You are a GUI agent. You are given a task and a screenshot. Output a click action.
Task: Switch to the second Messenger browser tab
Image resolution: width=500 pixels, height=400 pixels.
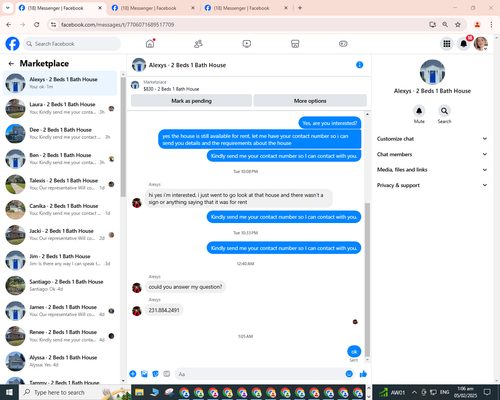[153, 8]
